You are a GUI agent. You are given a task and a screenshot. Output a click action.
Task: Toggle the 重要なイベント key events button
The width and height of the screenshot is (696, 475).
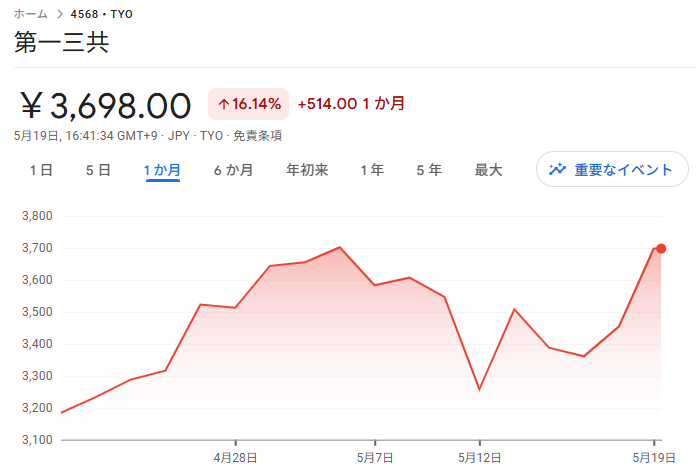coord(613,169)
